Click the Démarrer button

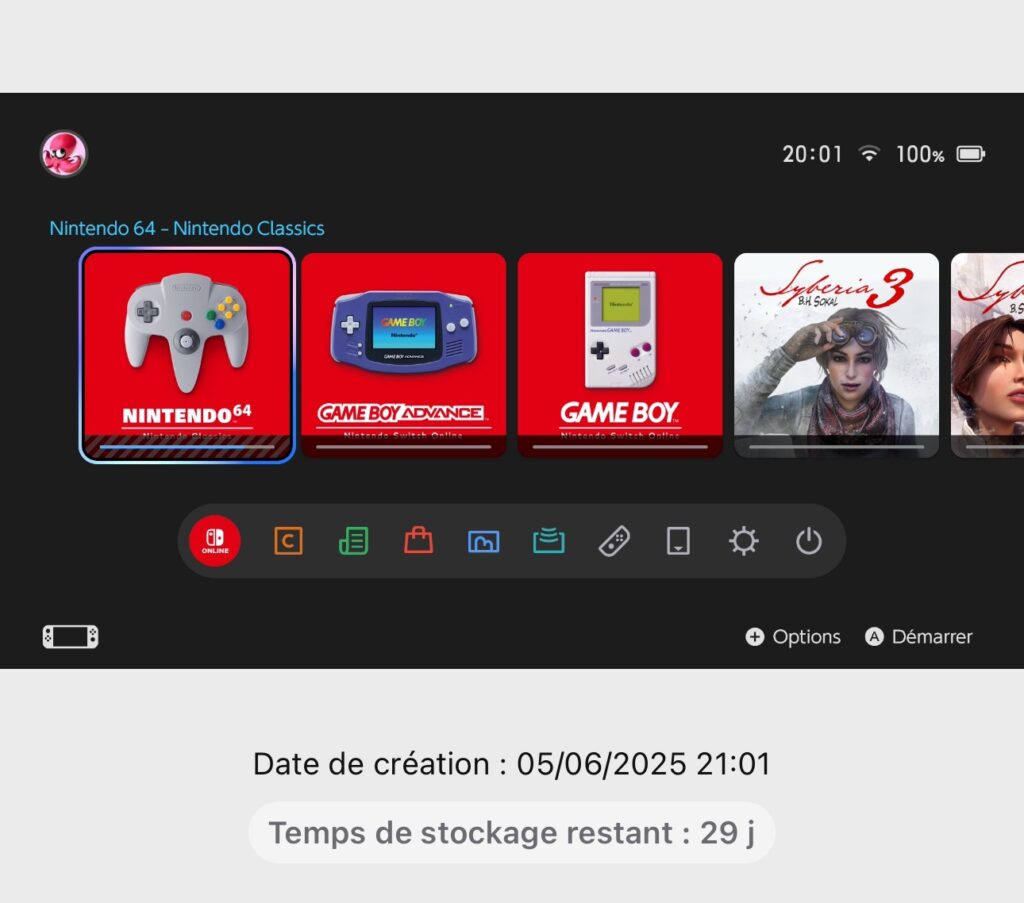pos(918,637)
